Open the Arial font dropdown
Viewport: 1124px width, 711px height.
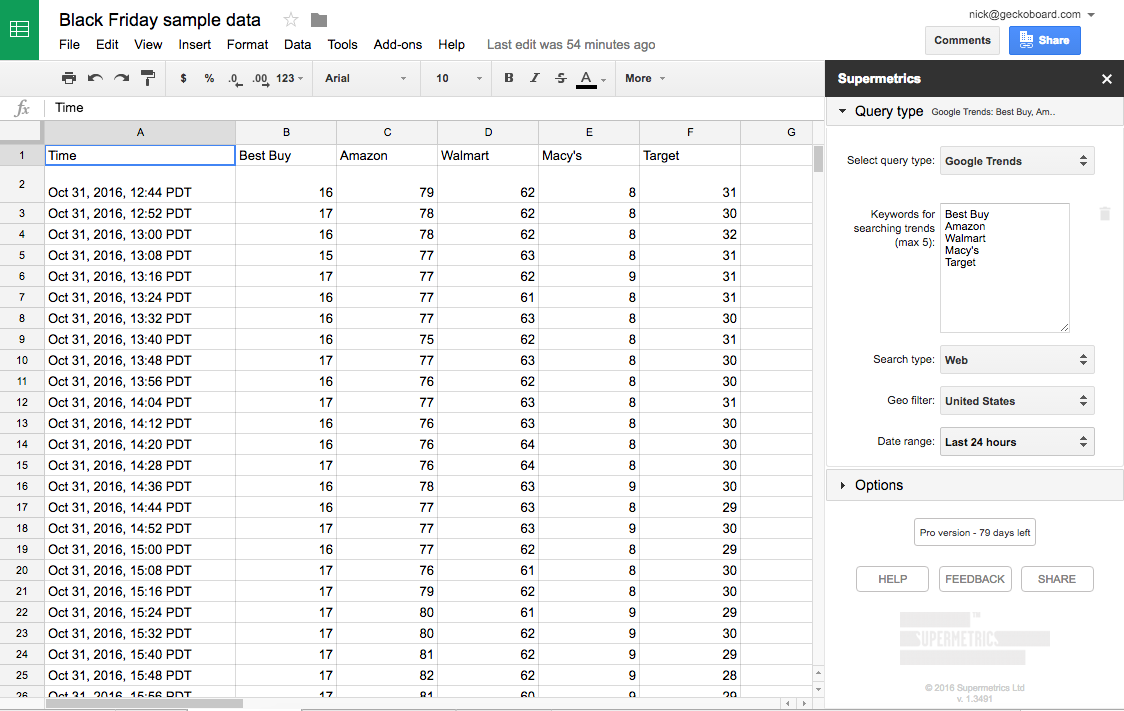point(366,78)
